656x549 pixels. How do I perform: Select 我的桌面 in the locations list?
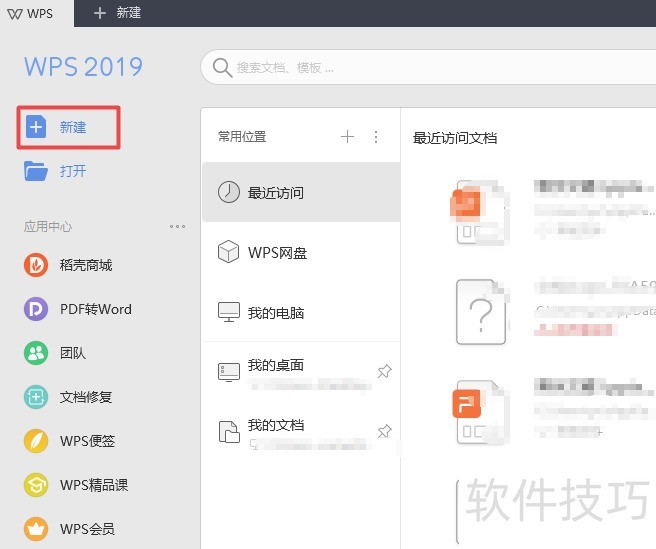pyautogui.click(x=301, y=372)
